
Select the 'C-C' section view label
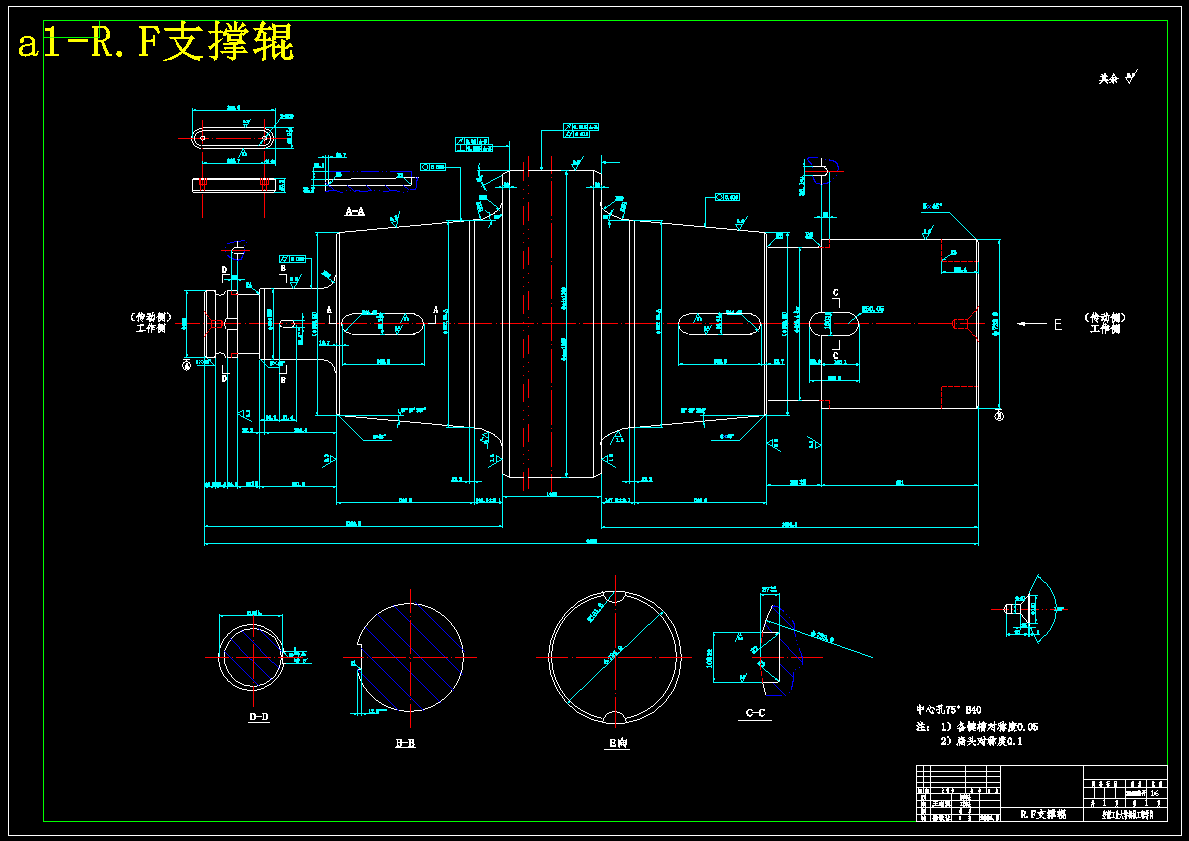pos(755,713)
